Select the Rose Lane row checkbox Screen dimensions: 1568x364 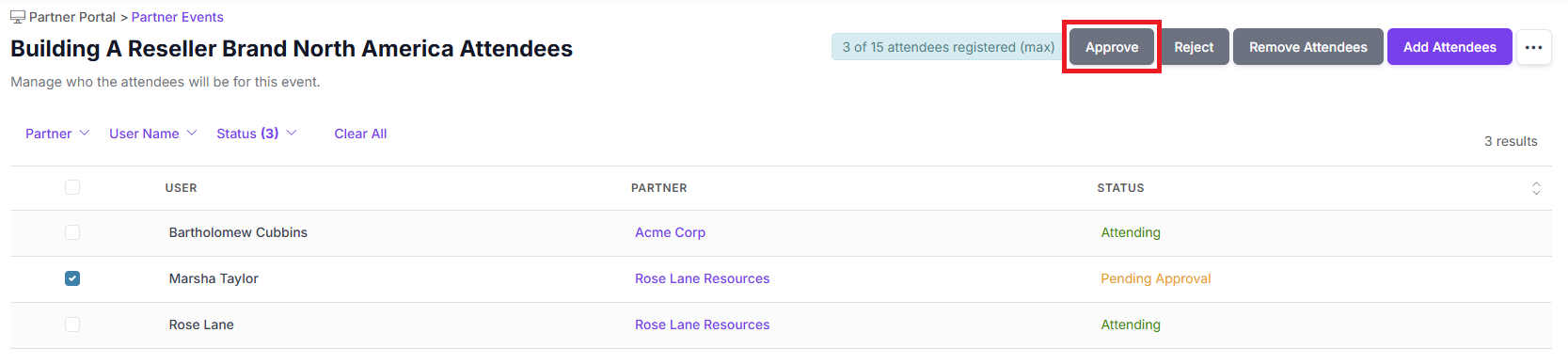pyautogui.click(x=72, y=324)
